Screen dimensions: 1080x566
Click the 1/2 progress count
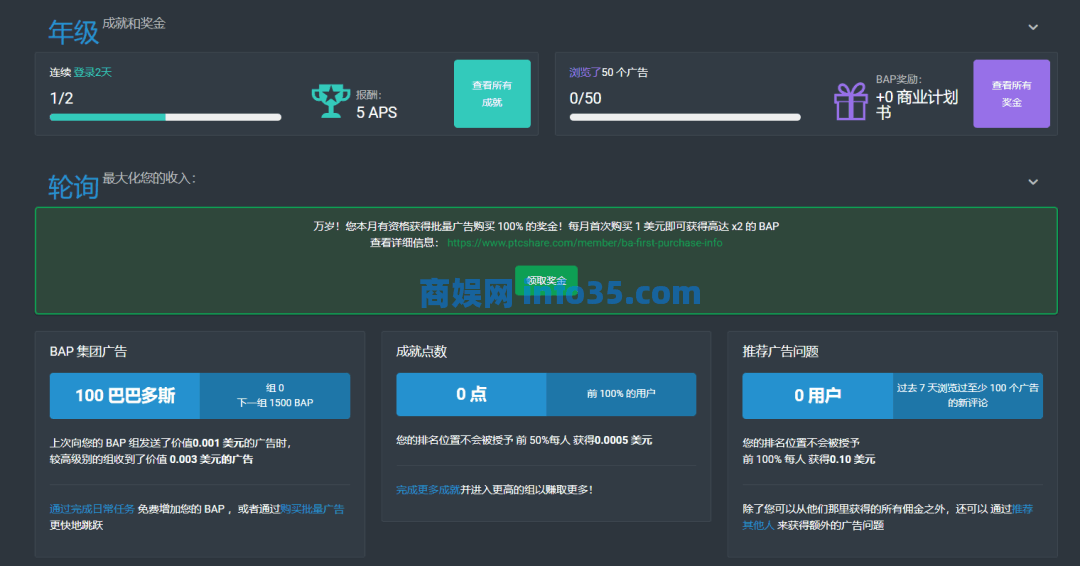click(x=61, y=98)
